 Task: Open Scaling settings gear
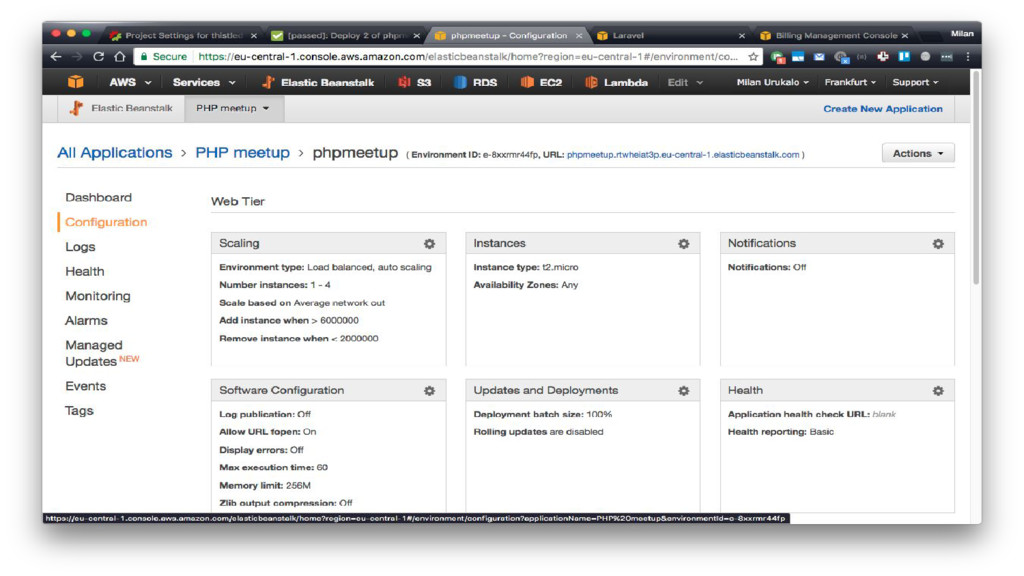429,244
